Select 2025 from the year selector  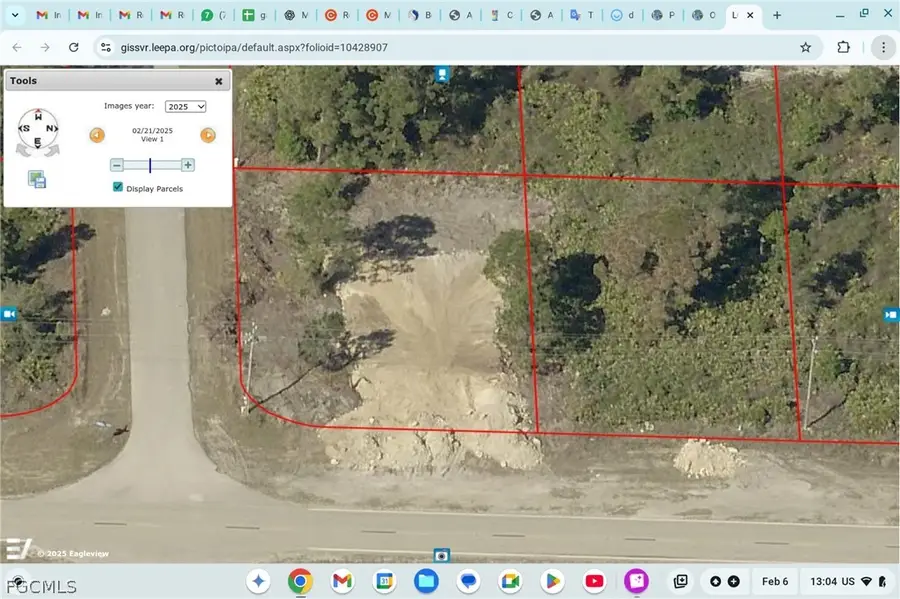(185, 106)
